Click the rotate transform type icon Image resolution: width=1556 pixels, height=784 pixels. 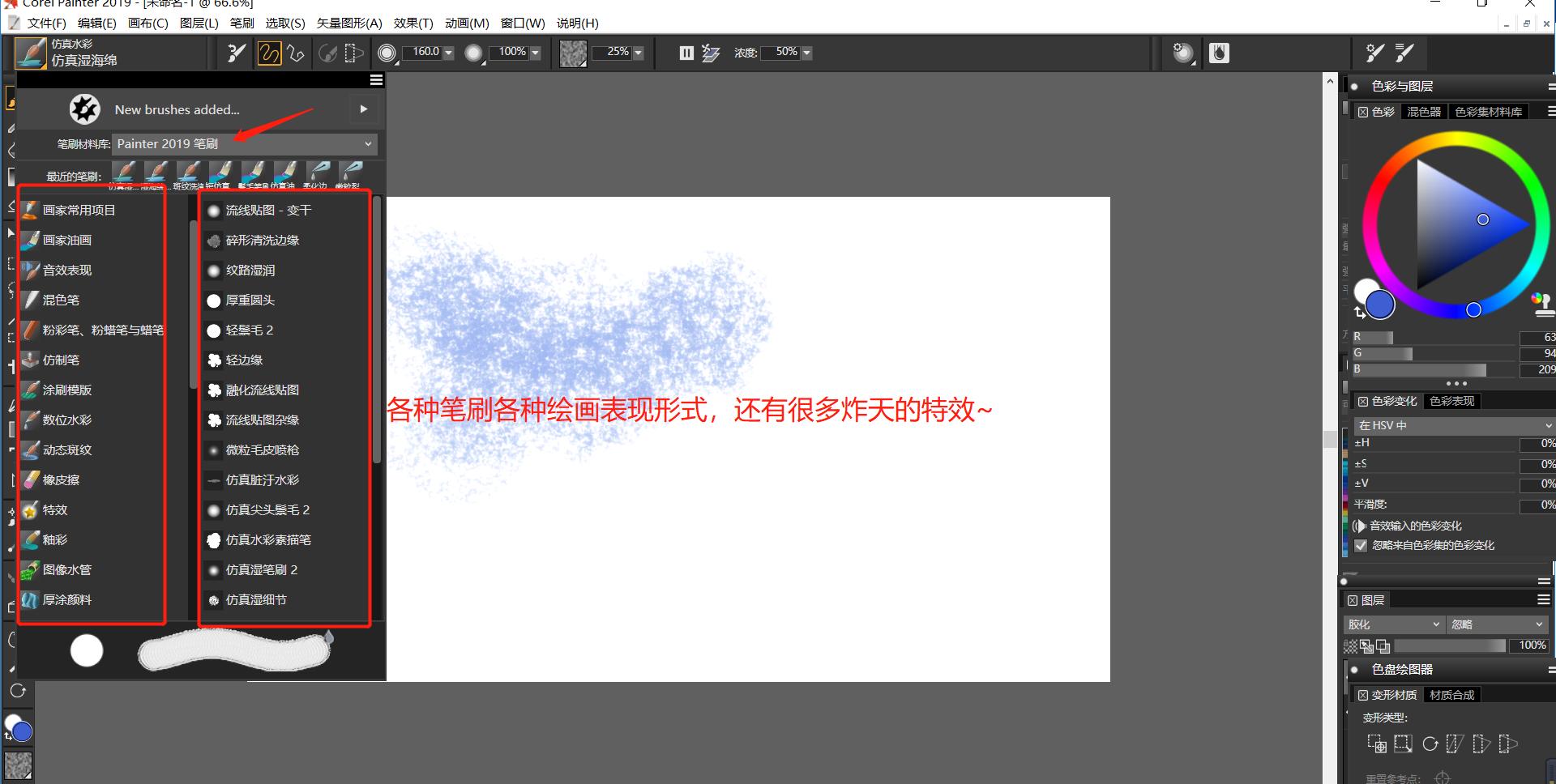point(1430,744)
